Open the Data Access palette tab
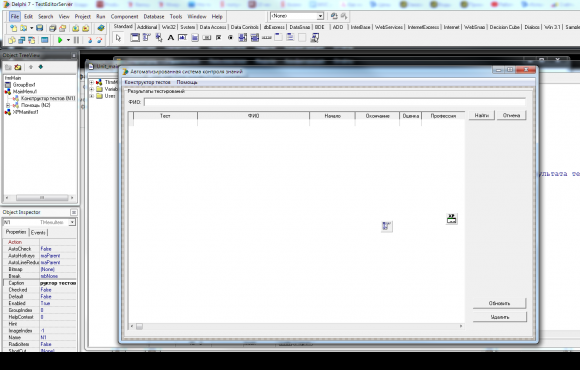580x370 pixels. 213,27
